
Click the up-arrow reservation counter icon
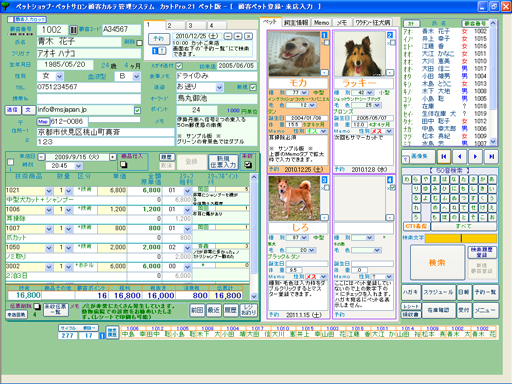click(162, 51)
